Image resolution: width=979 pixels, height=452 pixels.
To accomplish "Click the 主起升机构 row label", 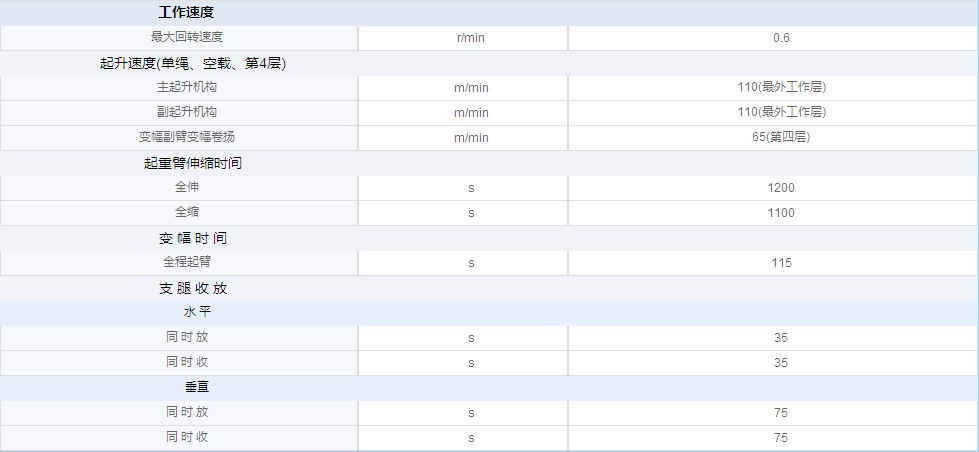I will [x=187, y=87].
